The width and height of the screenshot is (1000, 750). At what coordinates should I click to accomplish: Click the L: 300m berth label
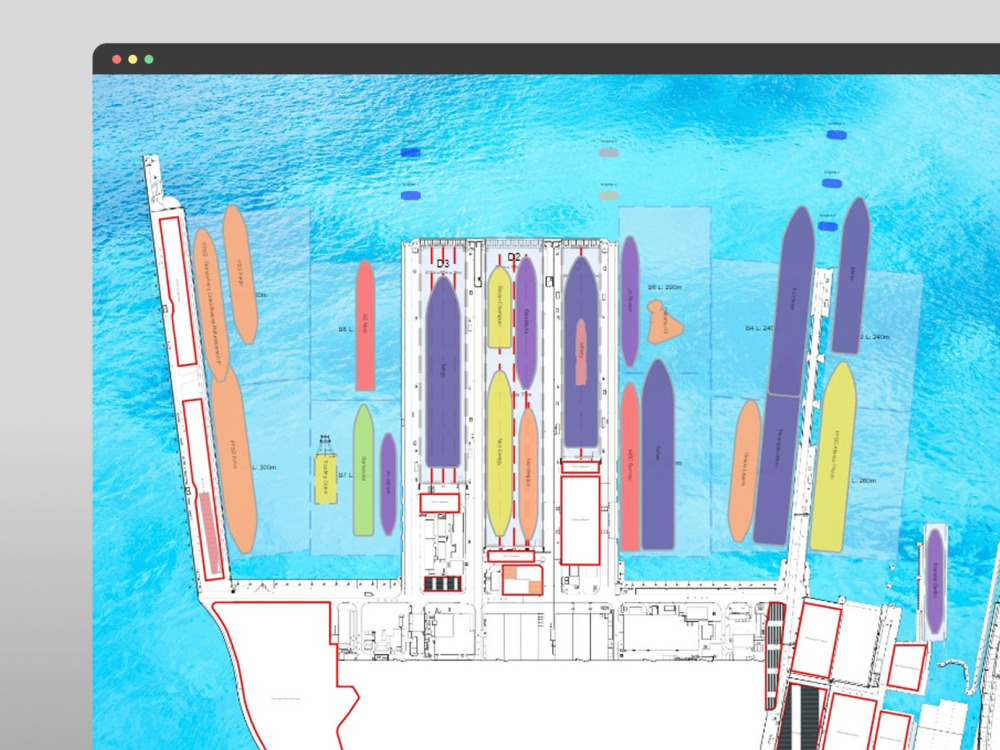coord(264,467)
